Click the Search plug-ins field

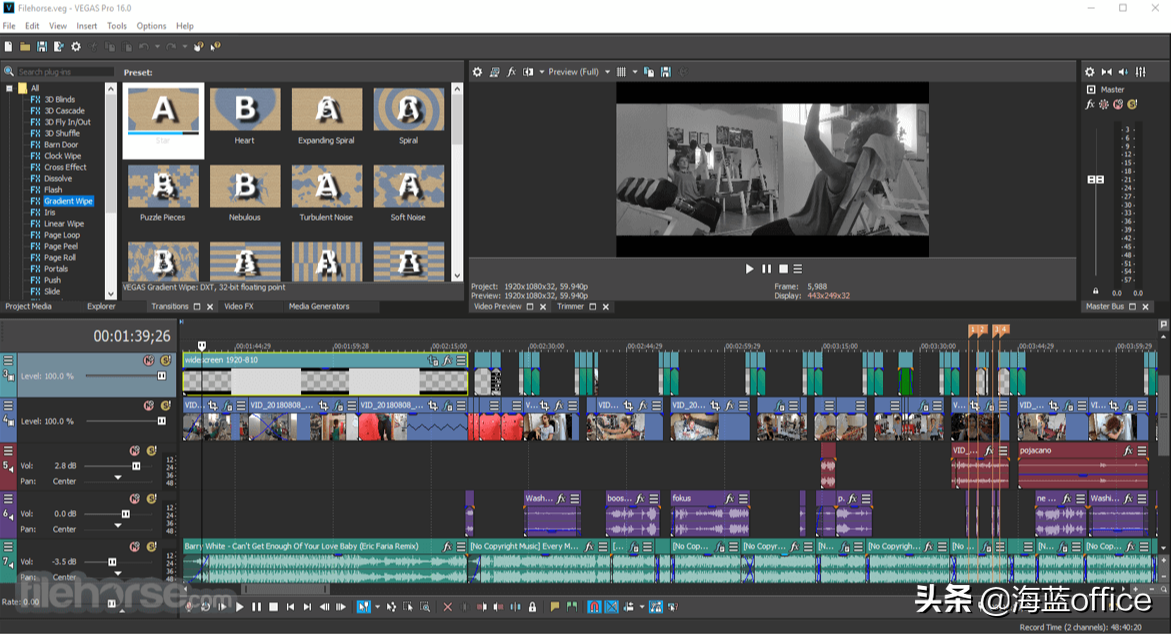64,72
